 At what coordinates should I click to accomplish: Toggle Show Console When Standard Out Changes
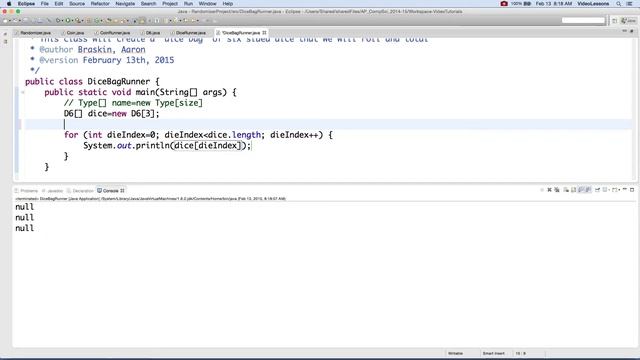580,190
